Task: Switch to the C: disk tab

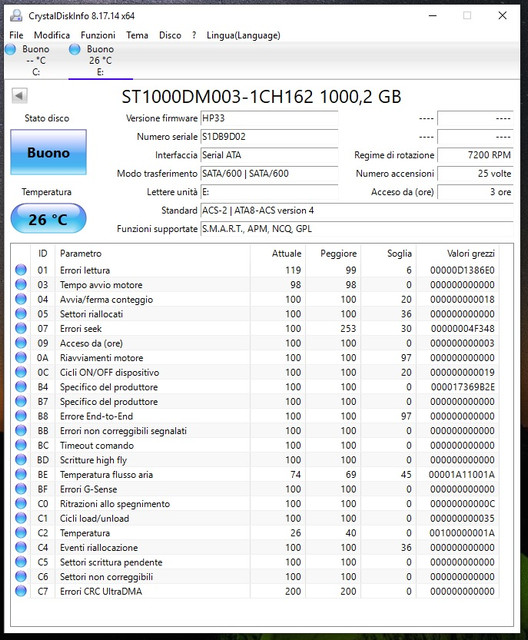Action: (36, 60)
